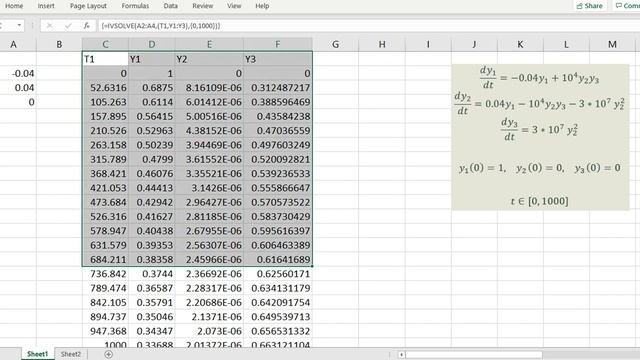
Task: Switch to Page Layout tab
Action: pyautogui.click(x=88, y=6)
